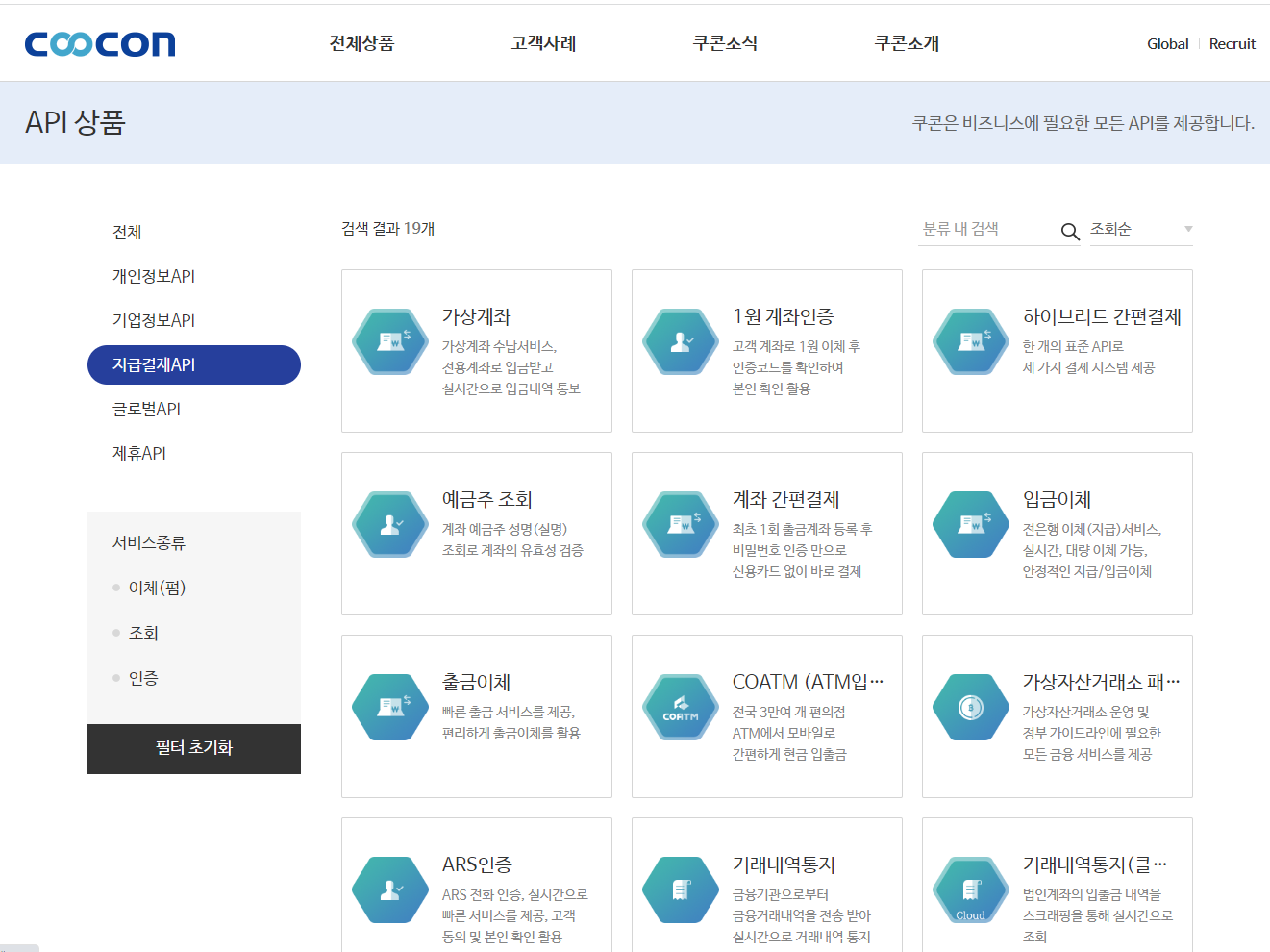This screenshot has height=952, width=1270.
Task: Click the 예금주 조회 hexagon icon
Action: [390, 524]
